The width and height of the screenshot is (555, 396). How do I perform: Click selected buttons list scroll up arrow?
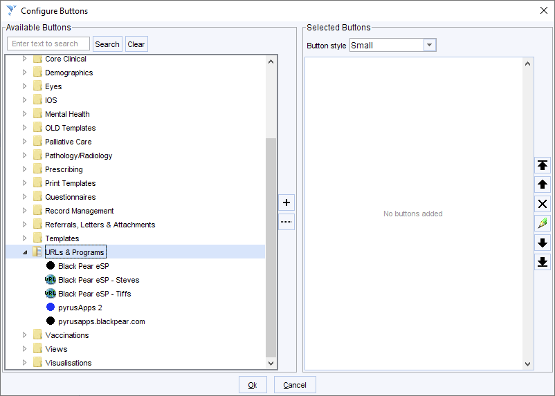(527, 64)
